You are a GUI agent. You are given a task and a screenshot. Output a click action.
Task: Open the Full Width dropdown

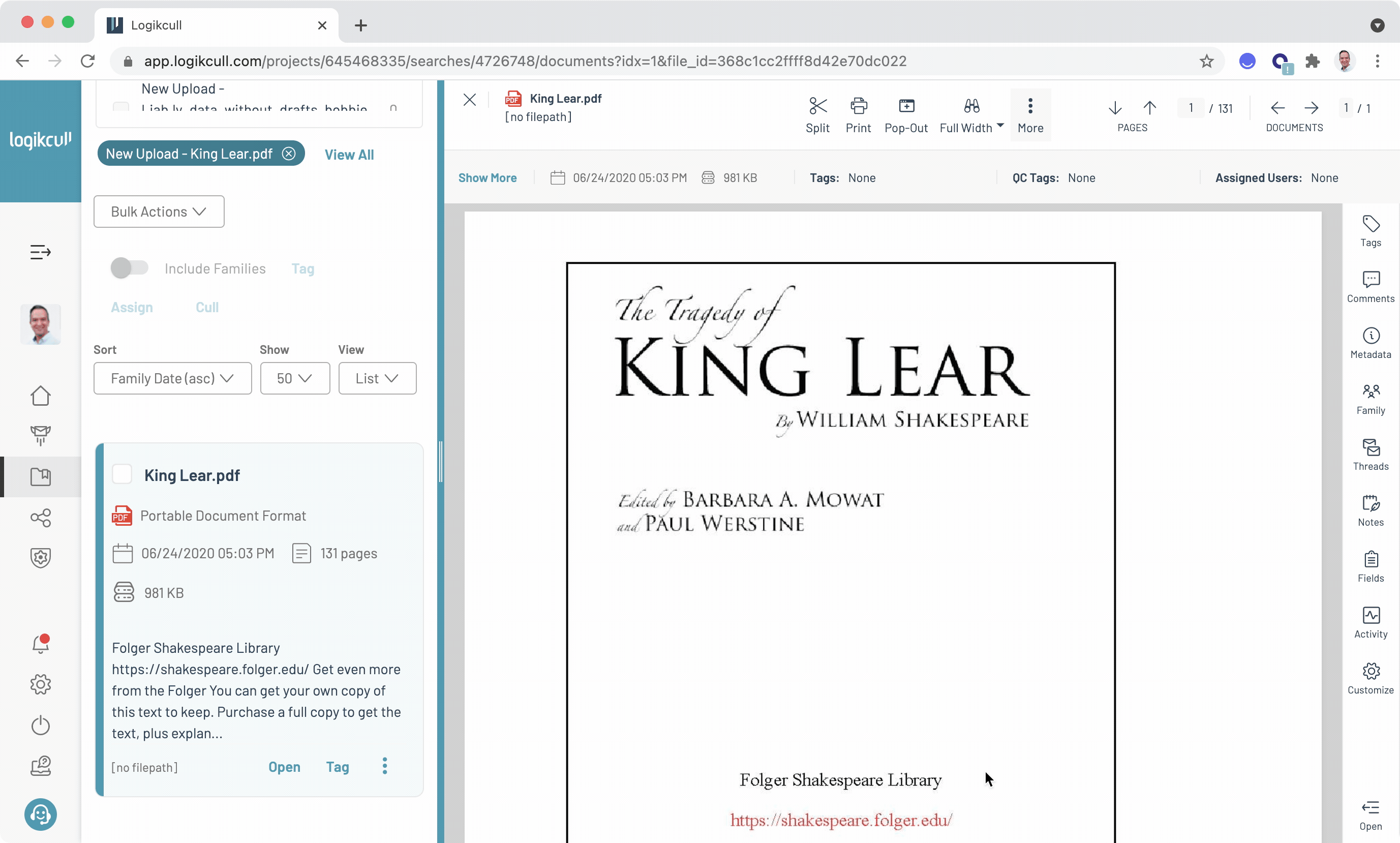tap(972, 115)
